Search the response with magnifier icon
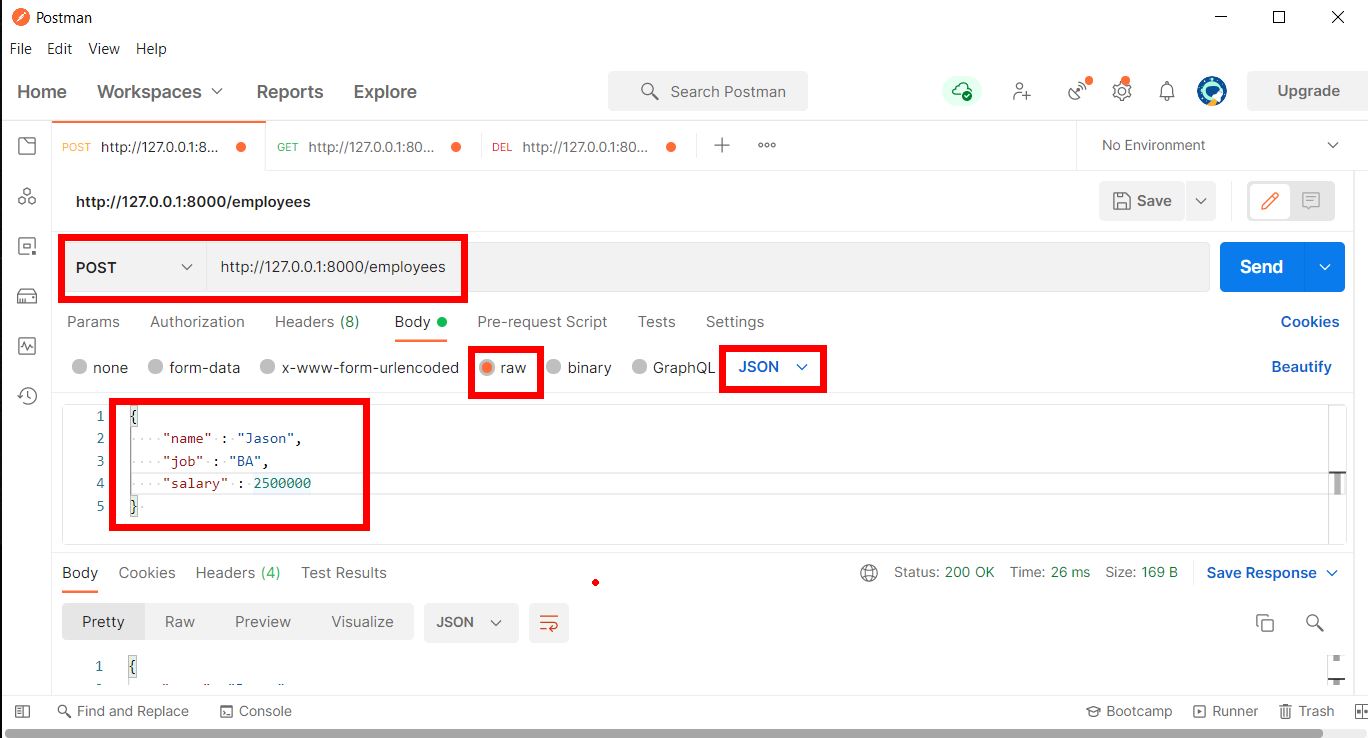 tap(1315, 622)
